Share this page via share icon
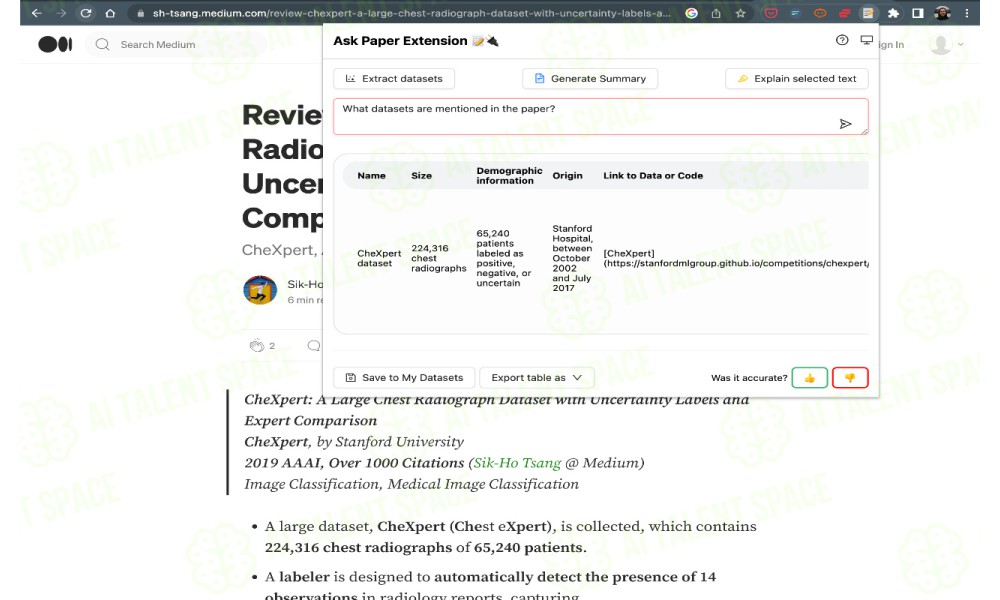Screen dimensions: 1000x600 pos(716,13)
